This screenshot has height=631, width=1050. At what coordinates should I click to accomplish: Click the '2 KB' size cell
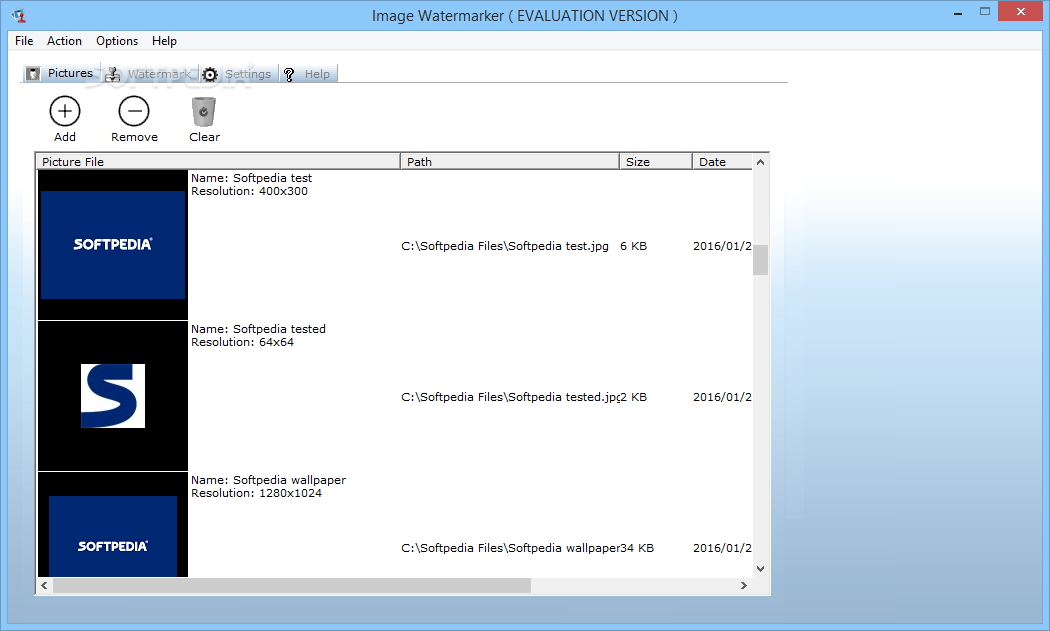(x=633, y=397)
